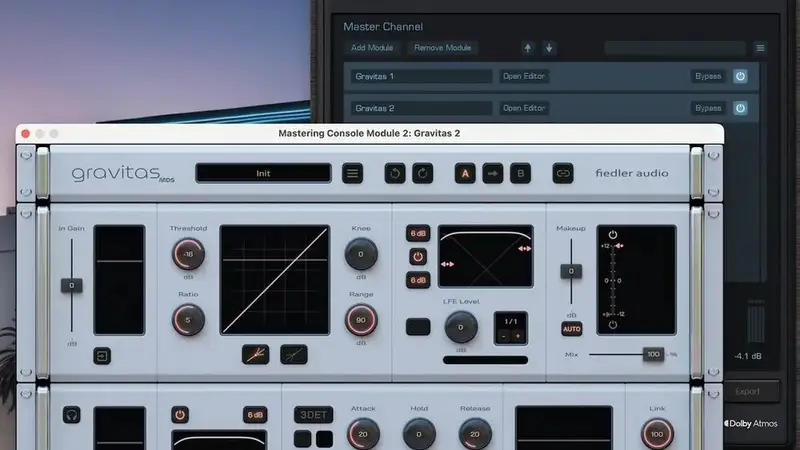Viewport: 800px width, 450px height.
Task: Adjust the Range knob showing 90
Action: pos(361,320)
